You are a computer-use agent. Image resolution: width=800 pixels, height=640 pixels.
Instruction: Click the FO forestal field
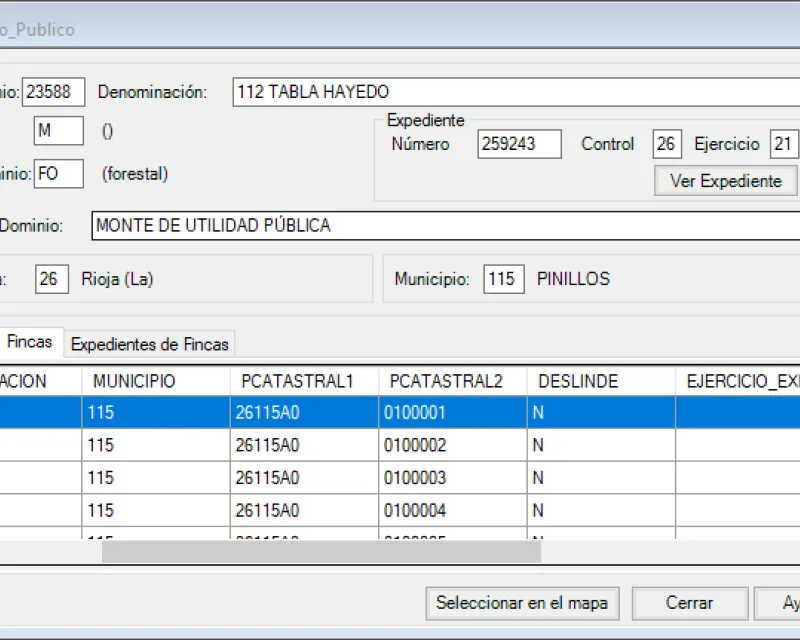pos(58,173)
